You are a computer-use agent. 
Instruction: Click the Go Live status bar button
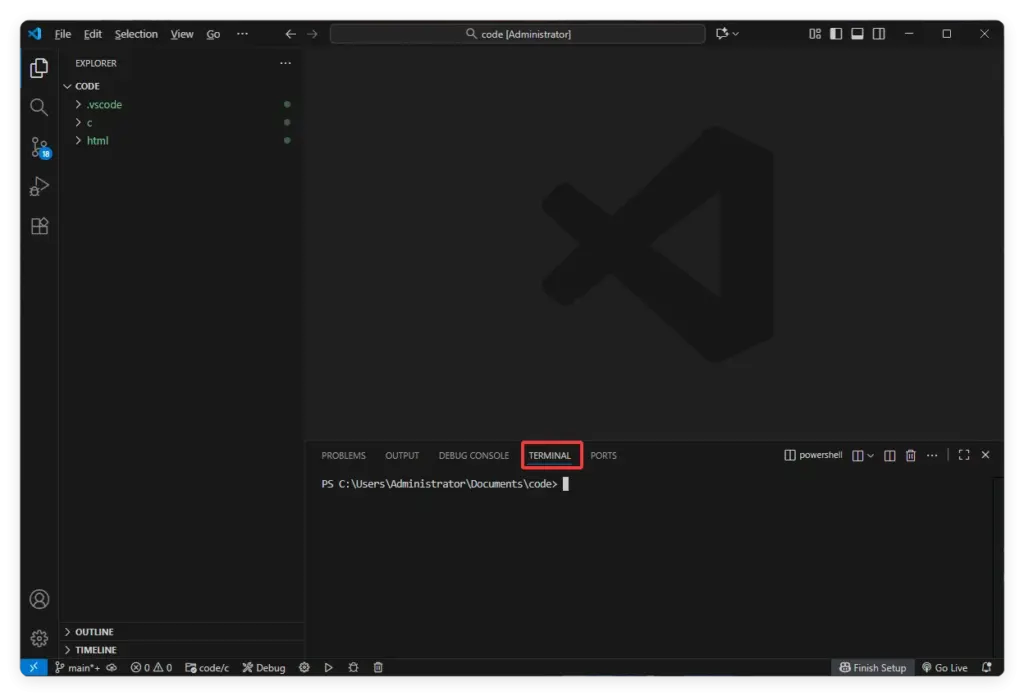click(x=945, y=668)
